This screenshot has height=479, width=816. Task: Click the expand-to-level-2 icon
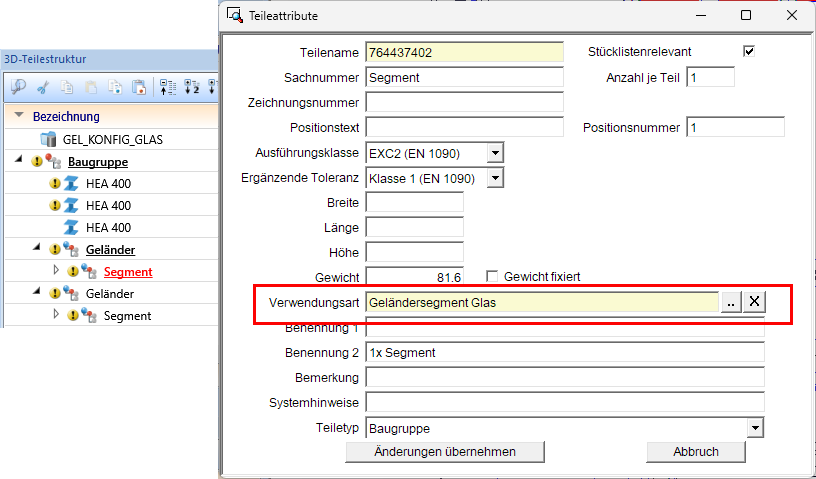pos(192,87)
